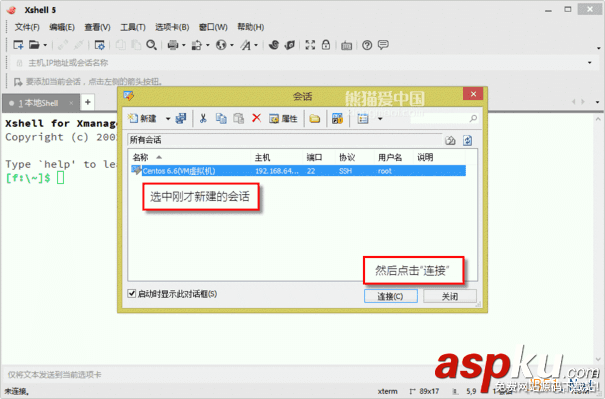The height and width of the screenshot is (399, 605).
Task: Expand the view mode dropdown arrow in dialog
Action: pos(380,119)
